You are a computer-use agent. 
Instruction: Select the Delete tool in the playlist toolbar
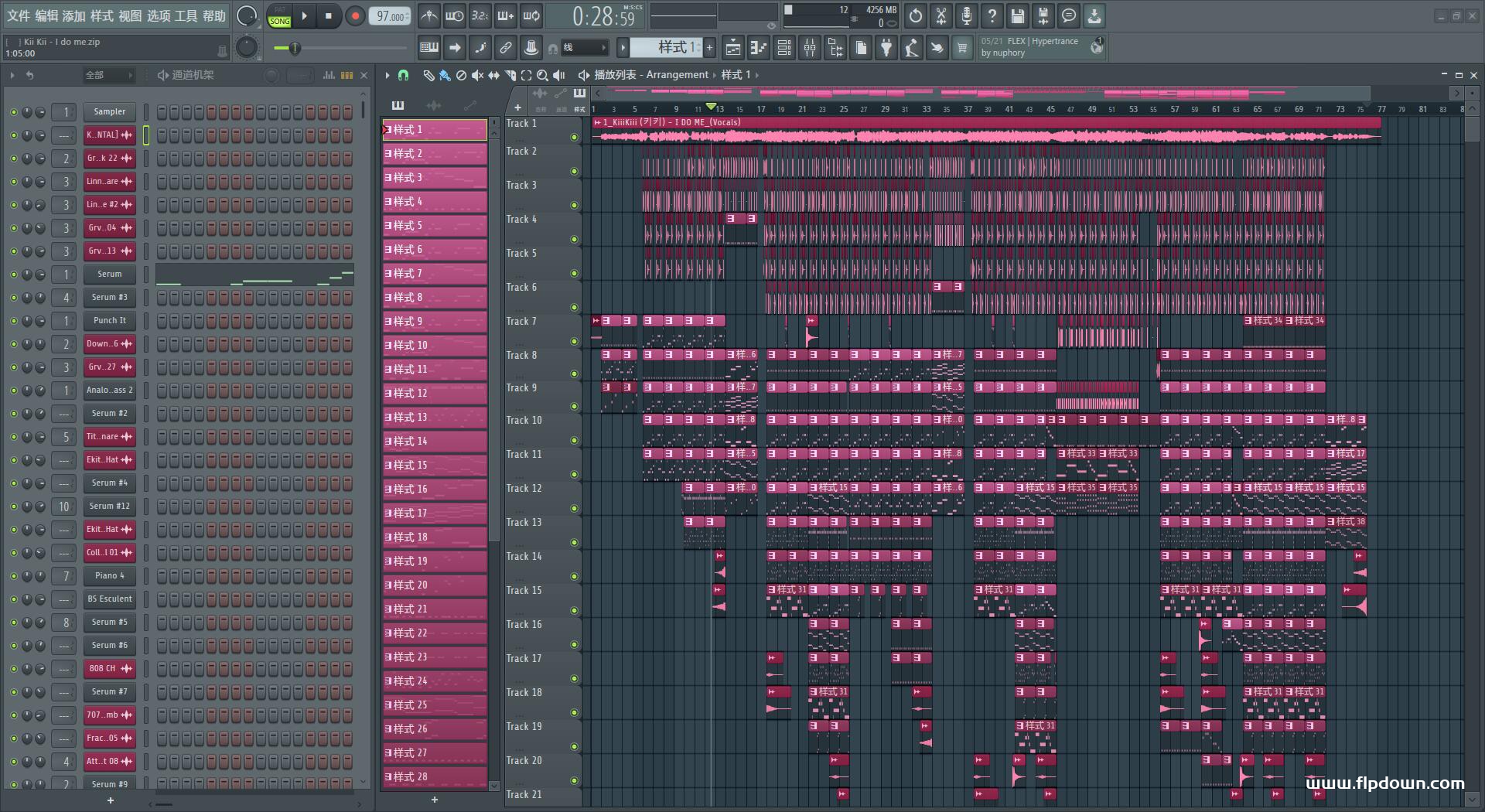coord(461,75)
